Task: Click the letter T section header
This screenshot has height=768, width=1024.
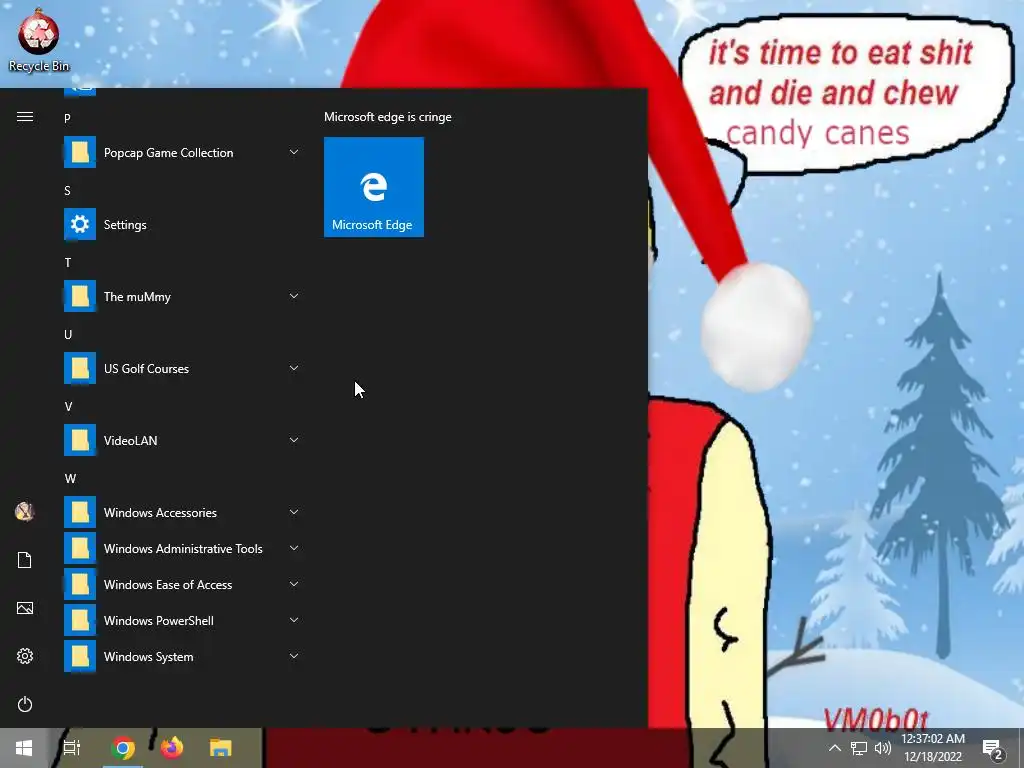Action: coord(67,263)
